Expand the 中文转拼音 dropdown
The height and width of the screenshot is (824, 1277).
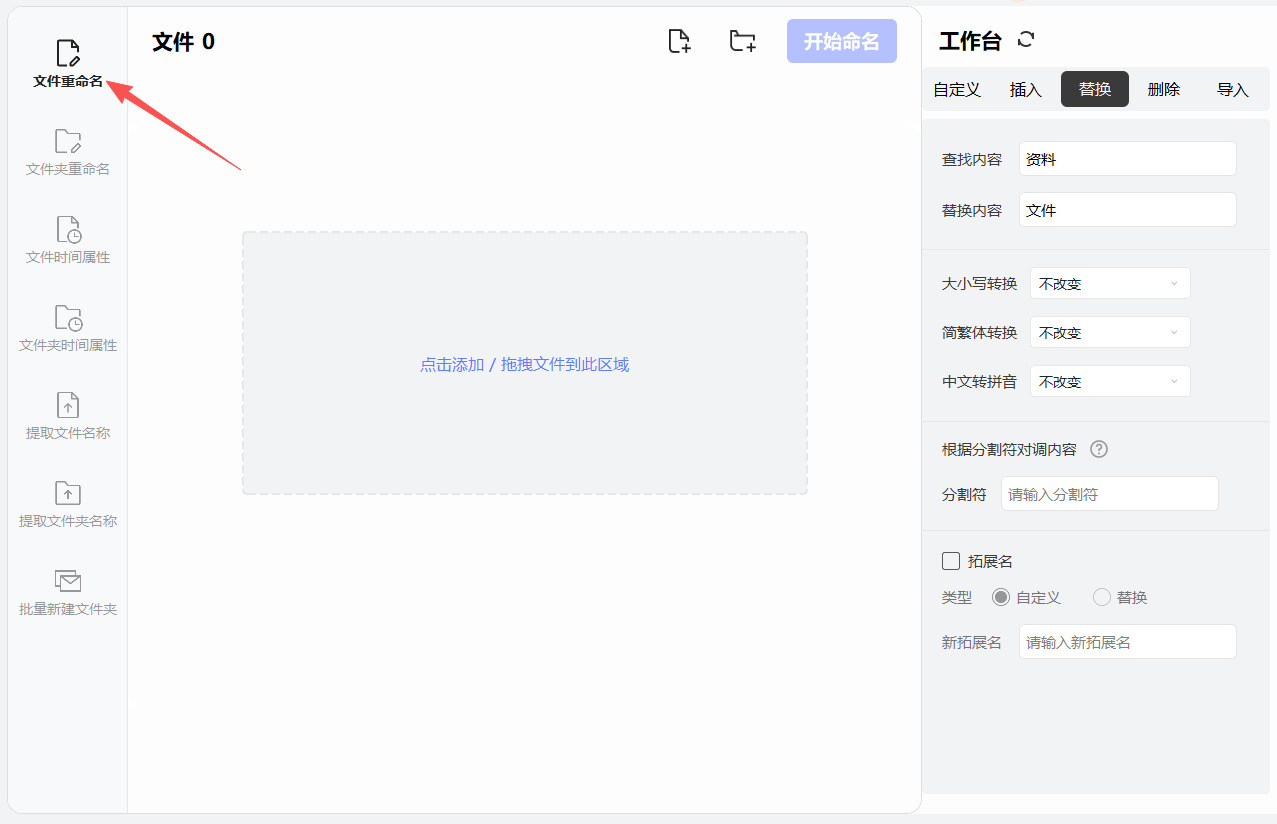[x=1110, y=381]
